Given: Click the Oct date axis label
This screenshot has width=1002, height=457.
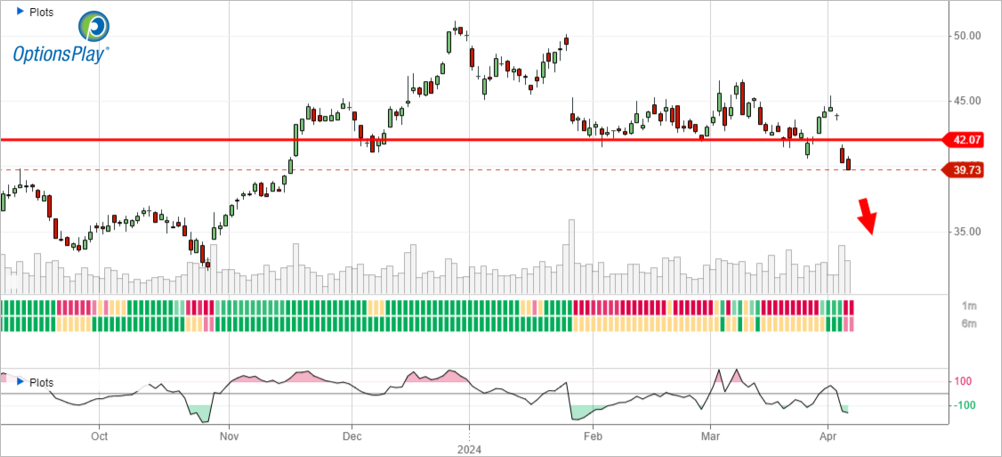Looking at the screenshot, I should pyautogui.click(x=99, y=436).
